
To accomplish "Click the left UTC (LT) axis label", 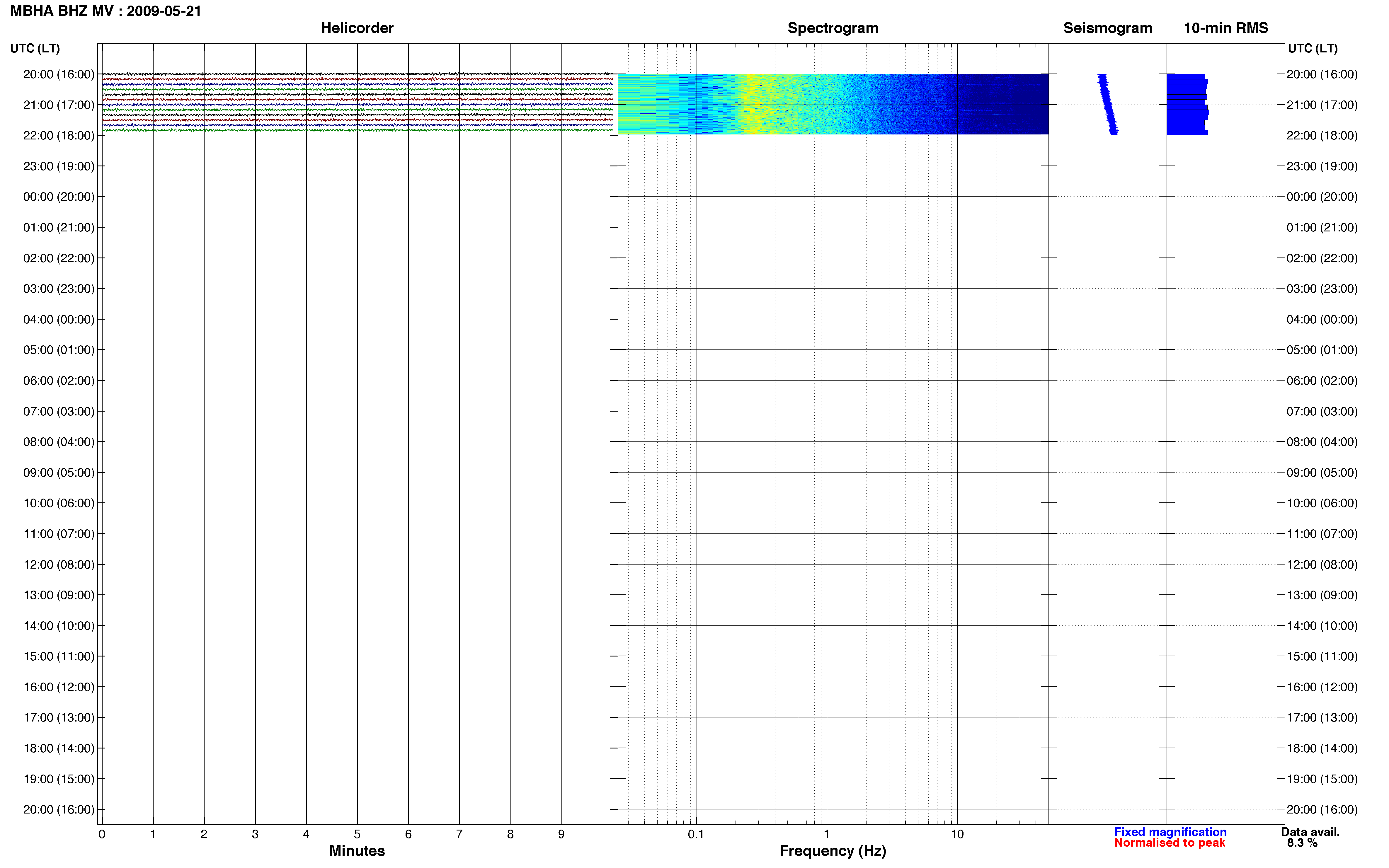I will coord(35,48).
